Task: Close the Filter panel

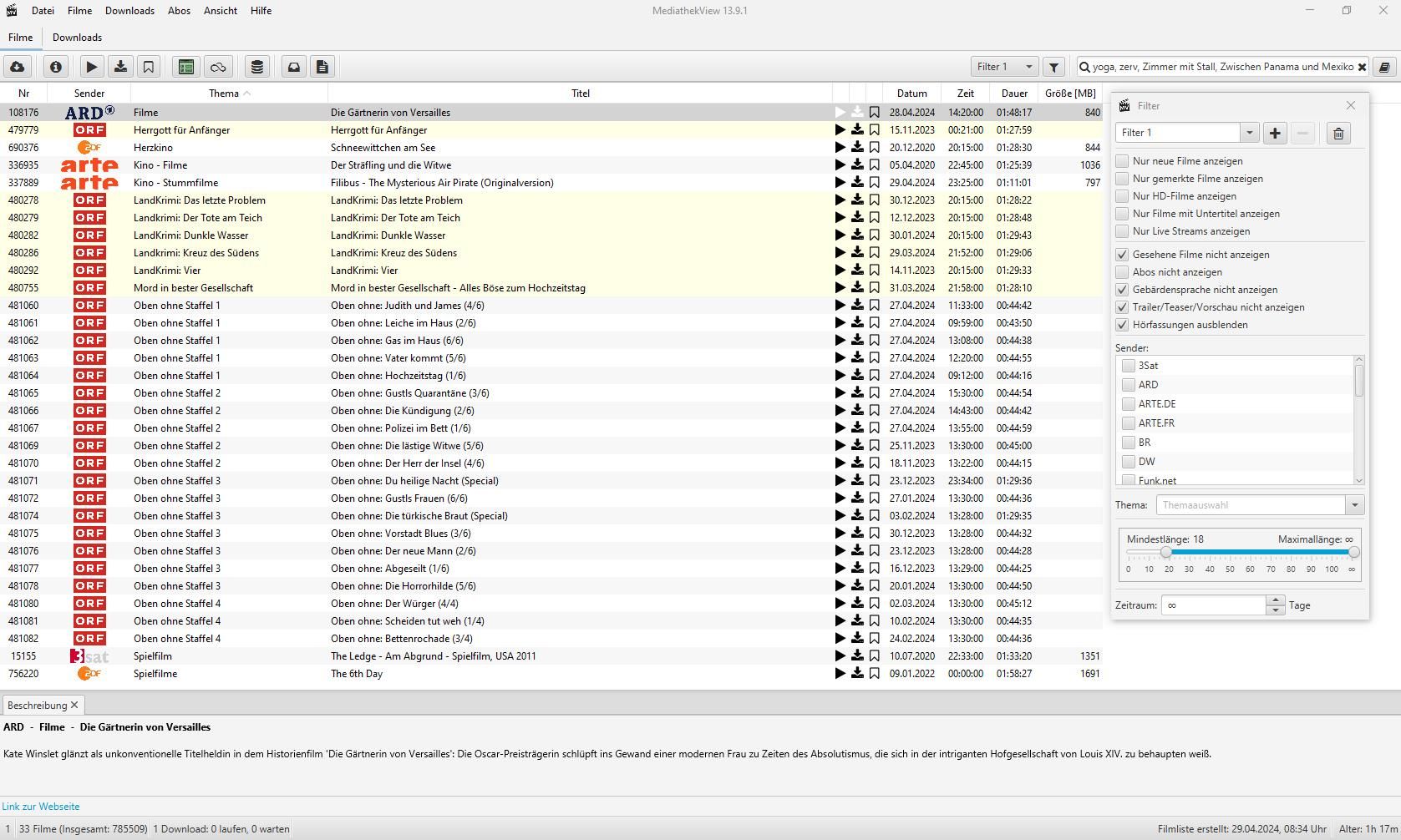Action: (1351, 105)
